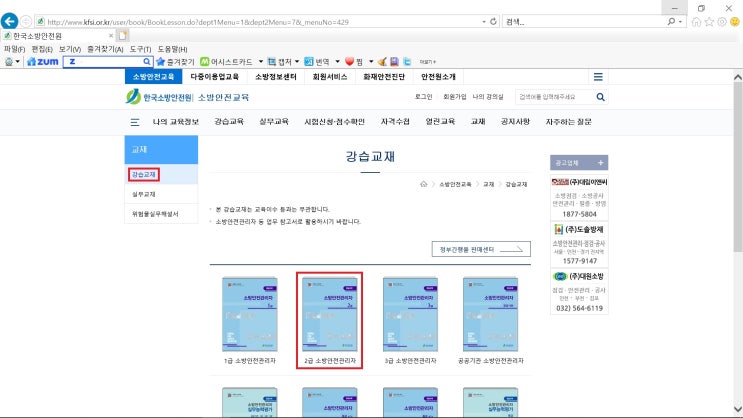Open a new tab with the blank tab button
This screenshot has height=418, width=743.
click(123, 36)
